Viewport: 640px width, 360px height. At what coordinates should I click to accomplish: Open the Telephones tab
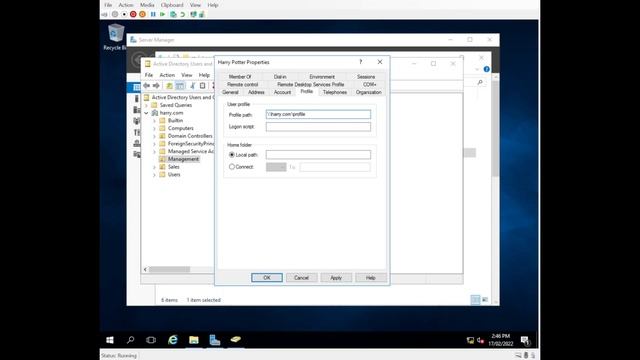pyautogui.click(x=335, y=92)
